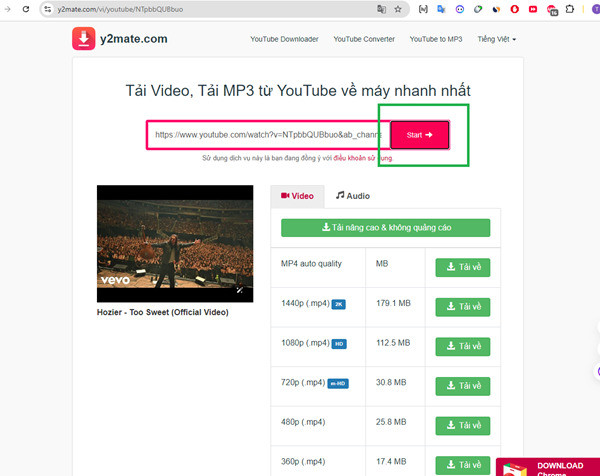Click the site information icon in address bar
The height and width of the screenshot is (476, 600).
click(x=47, y=9)
